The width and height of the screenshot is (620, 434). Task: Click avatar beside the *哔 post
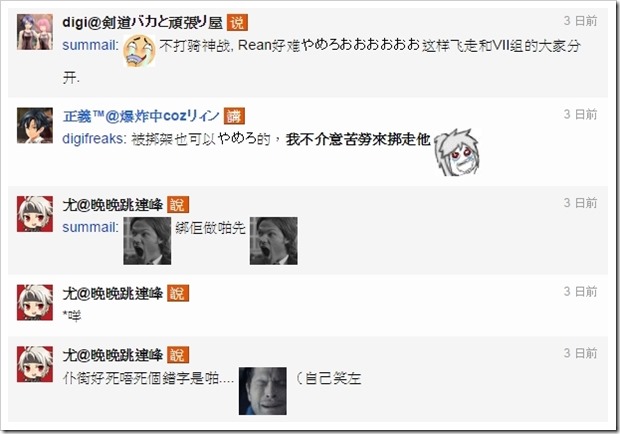pyautogui.click(x=35, y=302)
